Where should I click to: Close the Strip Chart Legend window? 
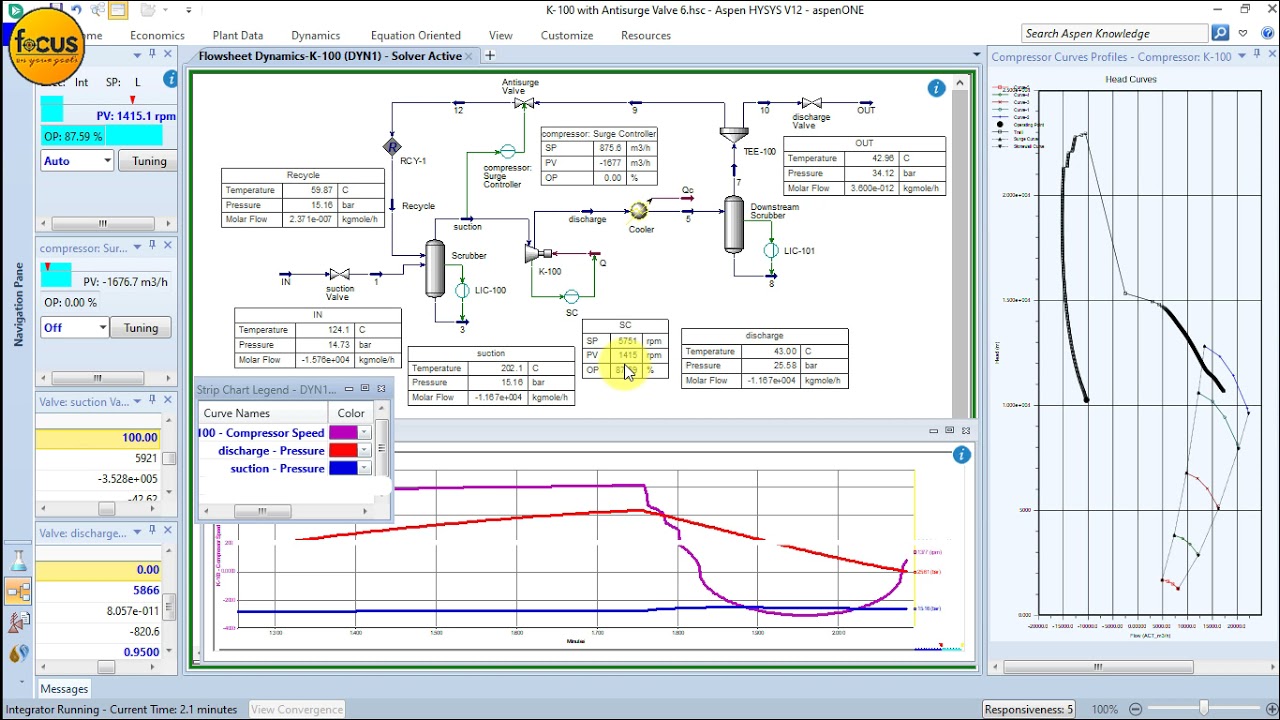coord(381,389)
